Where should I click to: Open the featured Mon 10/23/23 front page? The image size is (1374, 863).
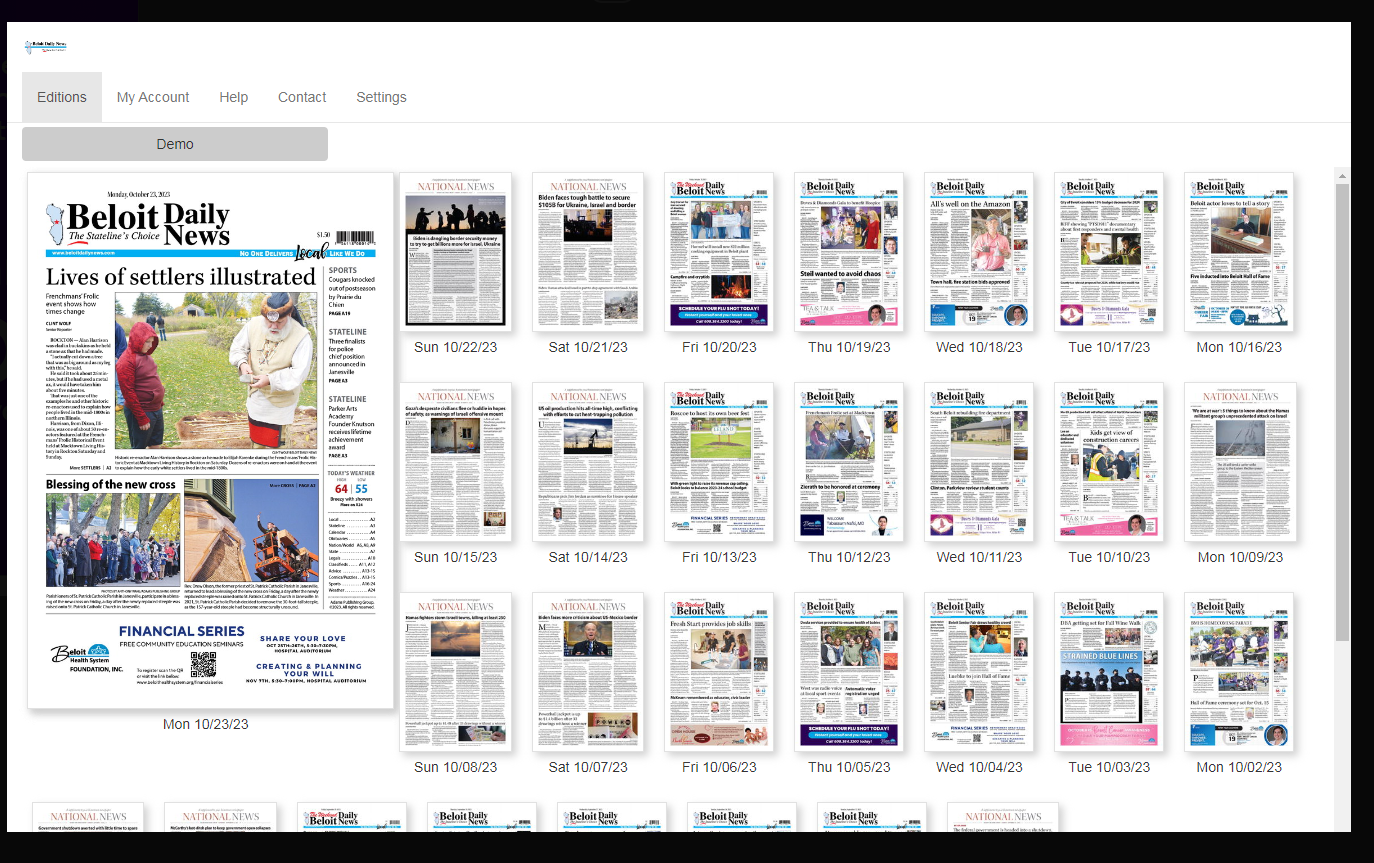pos(211,440)
